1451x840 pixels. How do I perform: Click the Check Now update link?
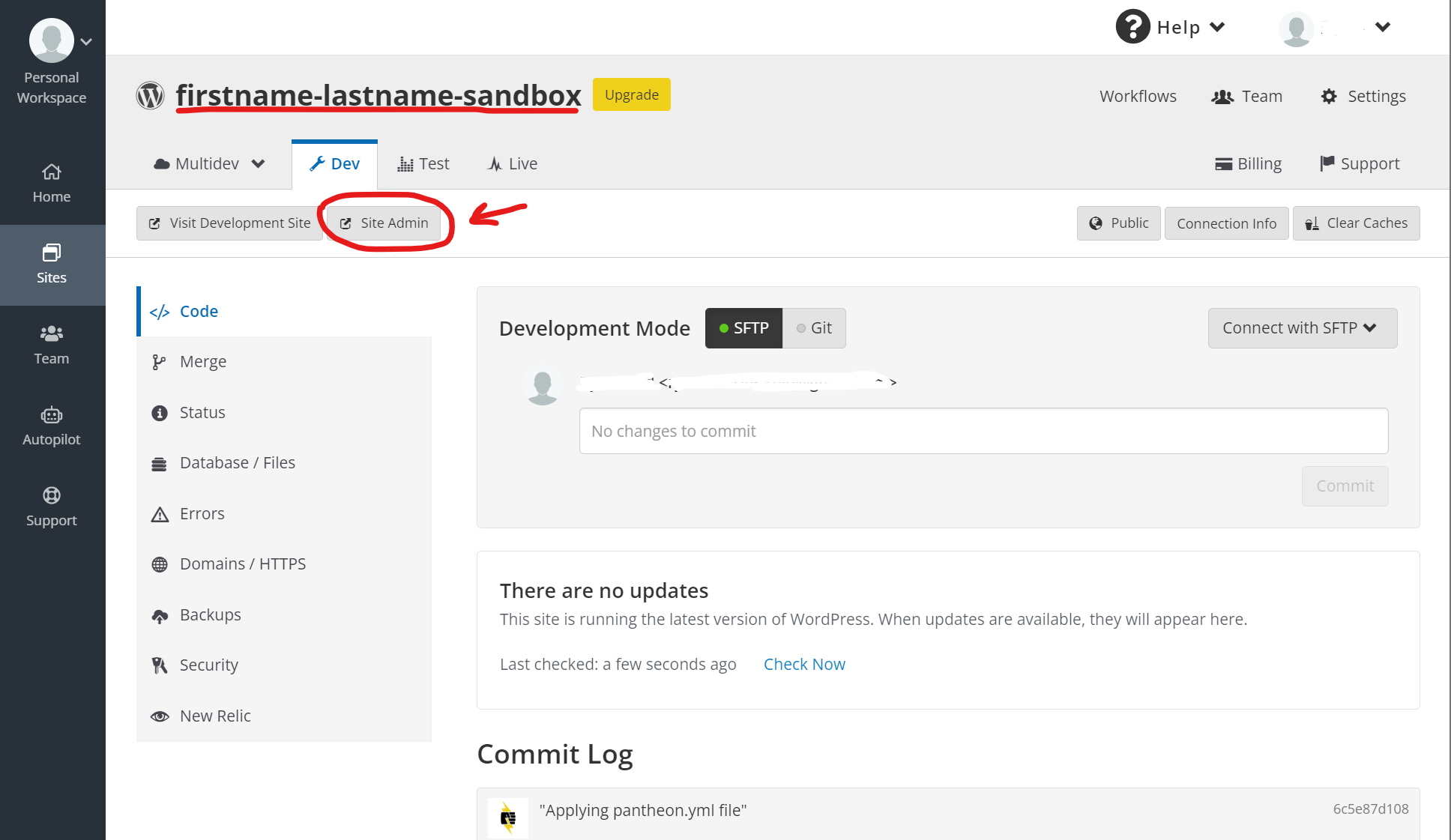pos(805,663)
